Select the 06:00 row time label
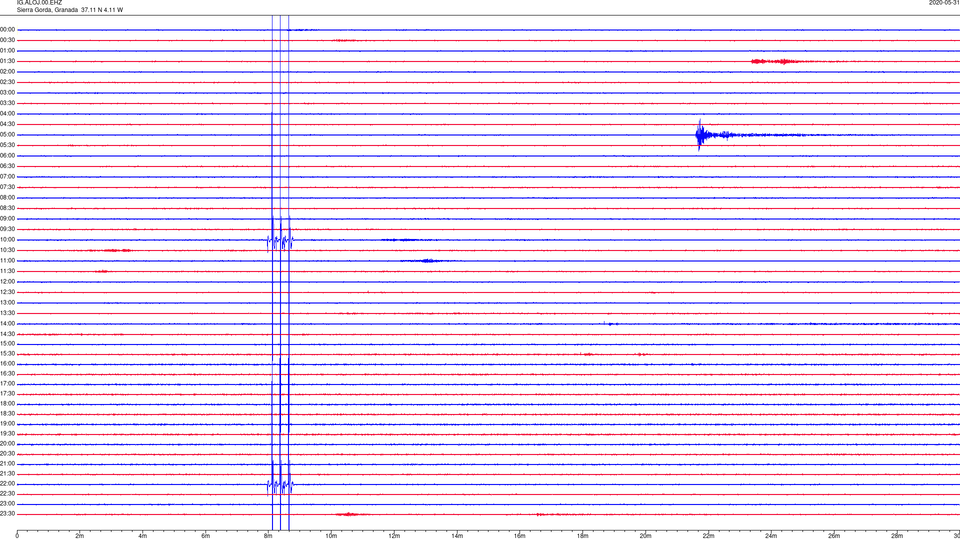Image resolution: width=960 pixels, height=540 pixels. coord(7,156)
